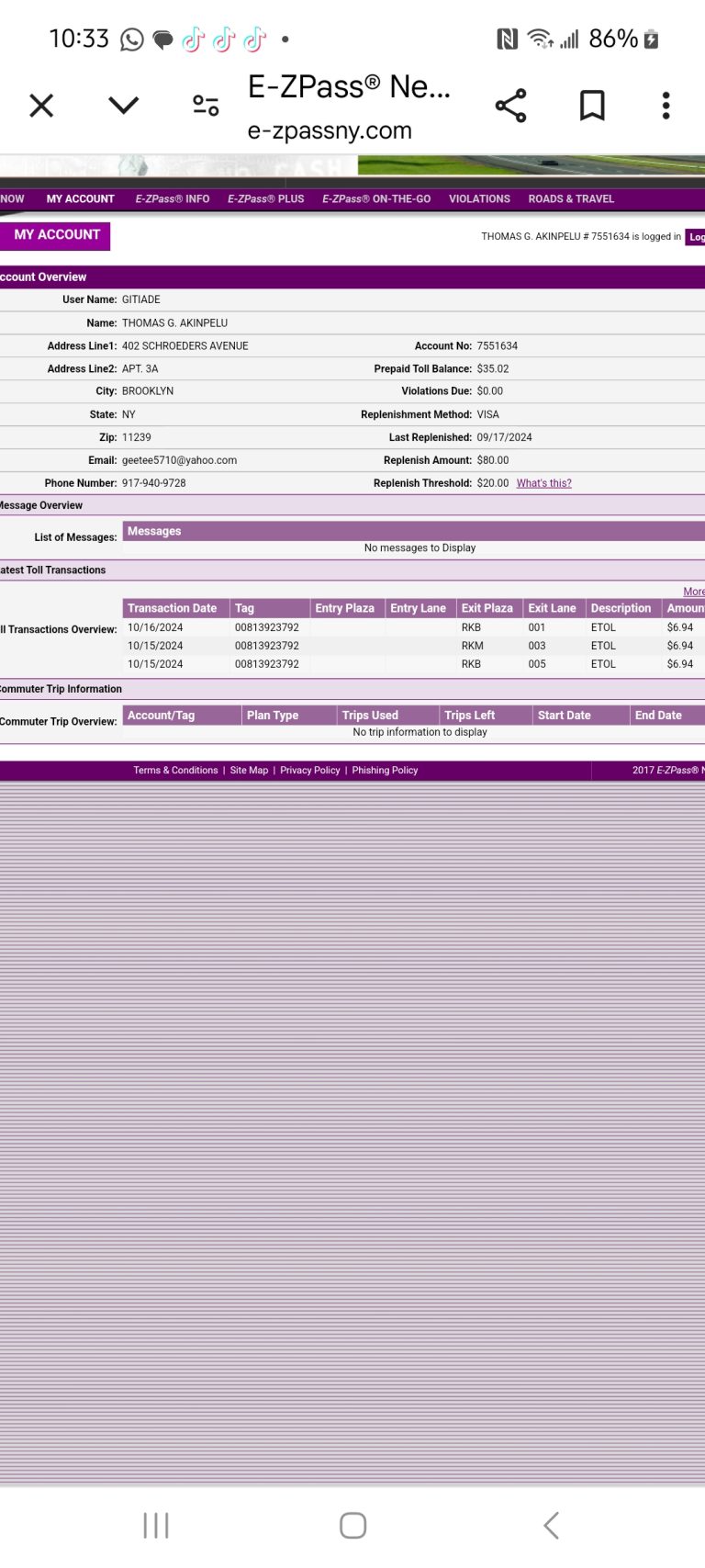Open the Site Map link
This screenshot has height=1568, width=705.
(249, 771)
